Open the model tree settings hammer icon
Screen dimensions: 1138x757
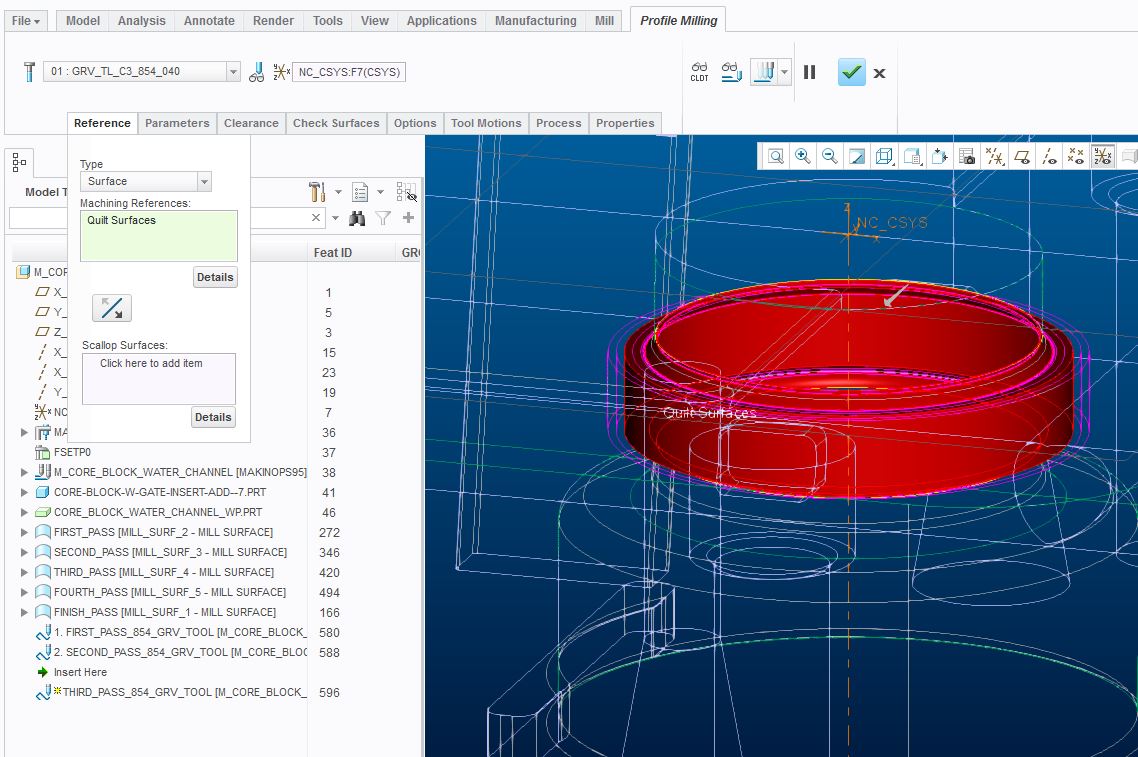[x=317, y=192]
